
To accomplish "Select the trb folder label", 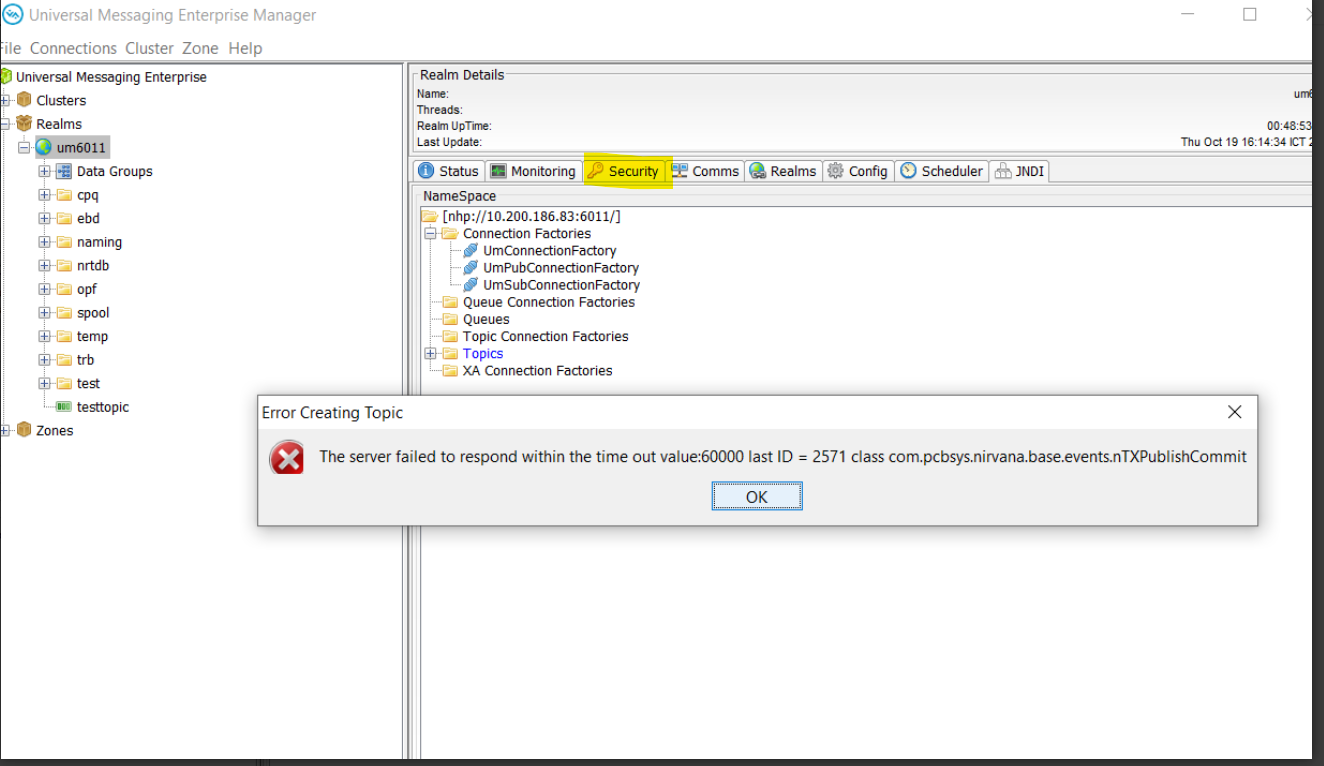I will pyautogui.click(x=85, y=360).
